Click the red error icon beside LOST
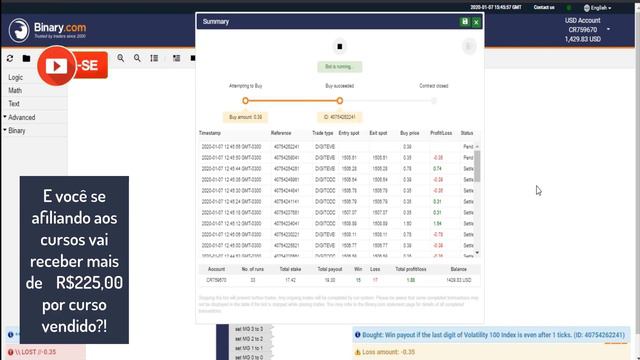Viewport: 640px width, 360px height. [x=11, y=352]
